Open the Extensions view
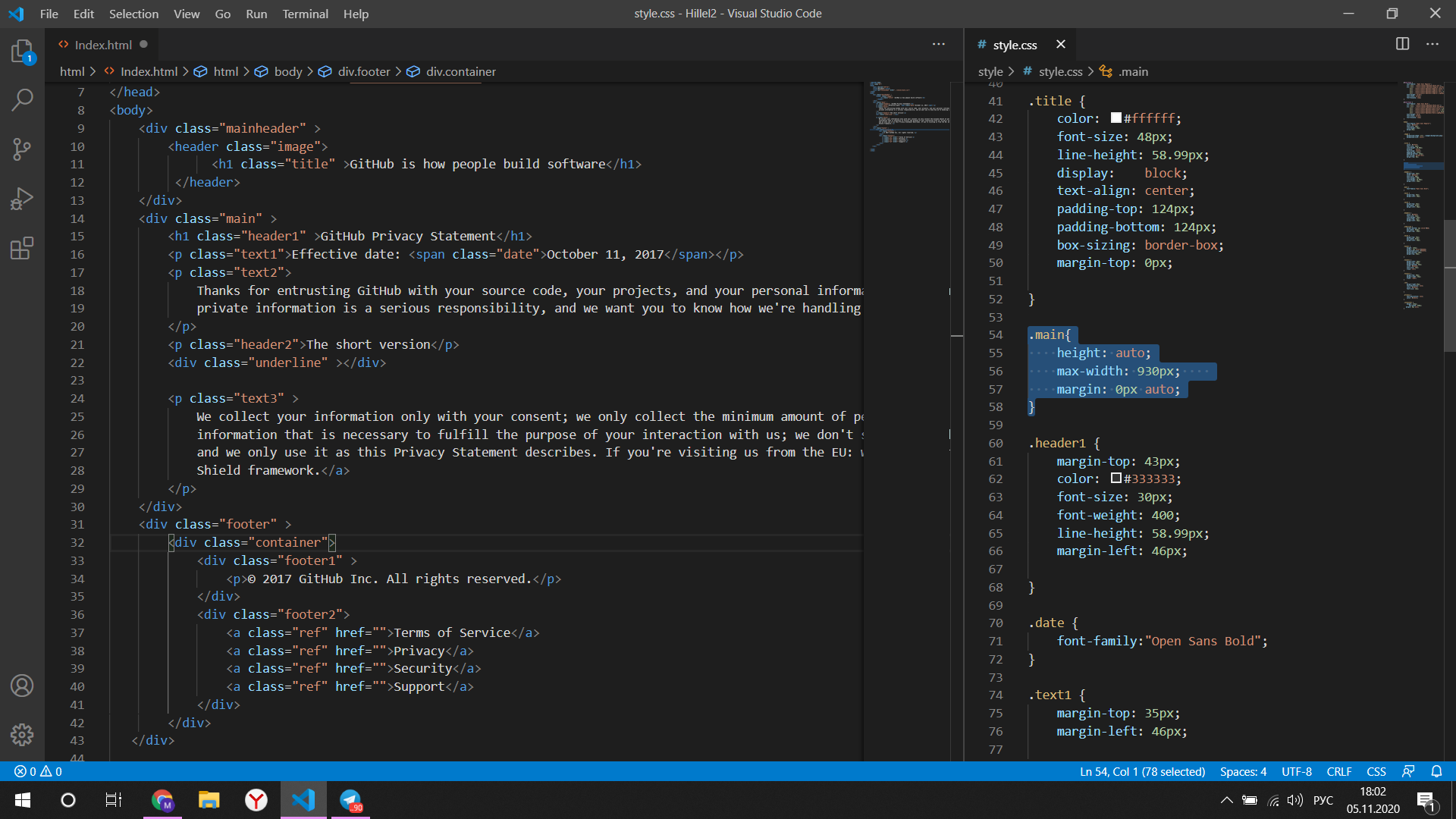The image size is (1456, 819). [22, 248]
